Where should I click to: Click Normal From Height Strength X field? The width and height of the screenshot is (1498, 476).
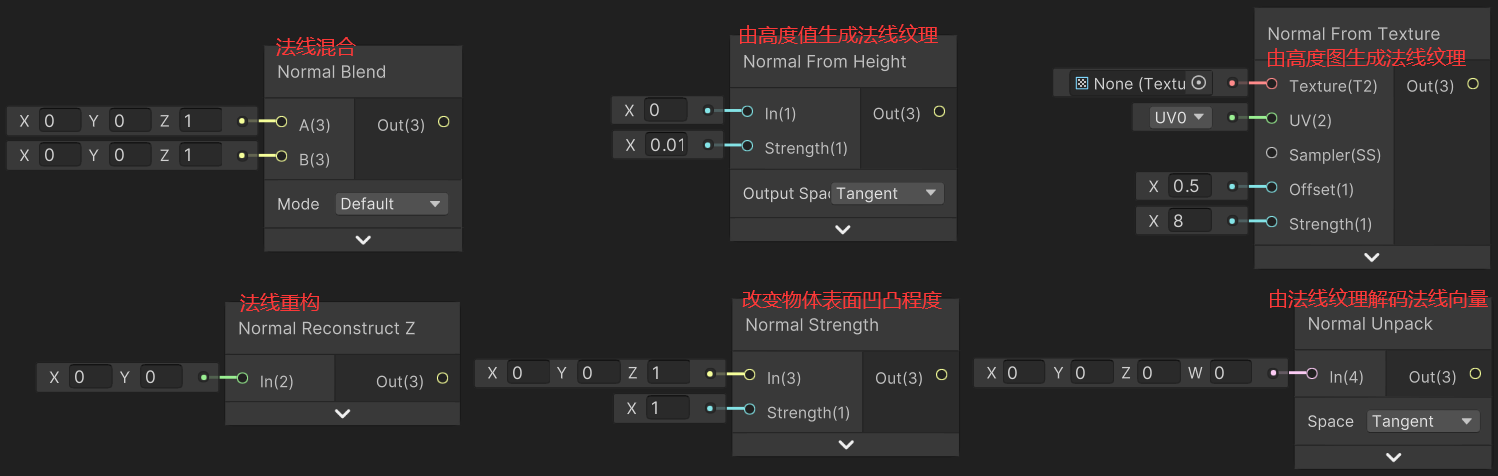(x=666, y=145)
